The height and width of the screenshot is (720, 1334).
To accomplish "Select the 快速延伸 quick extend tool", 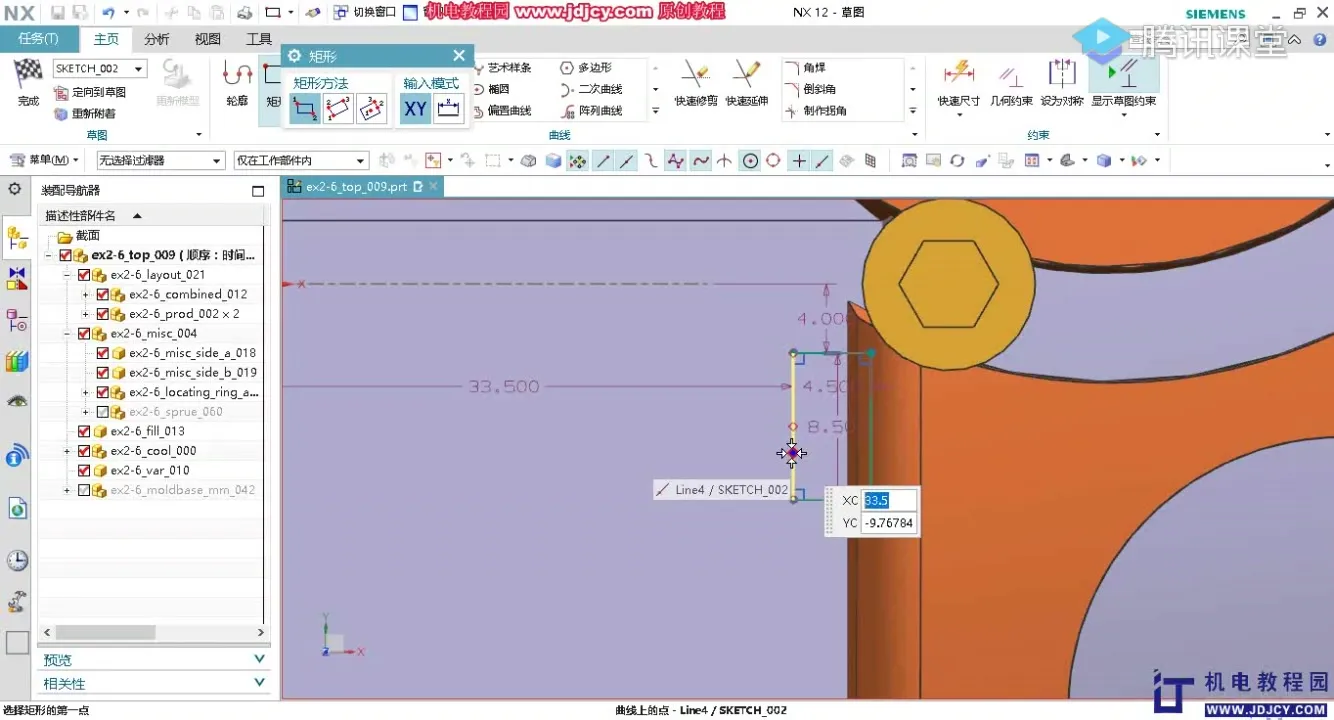I will click(x=746, y=80).
